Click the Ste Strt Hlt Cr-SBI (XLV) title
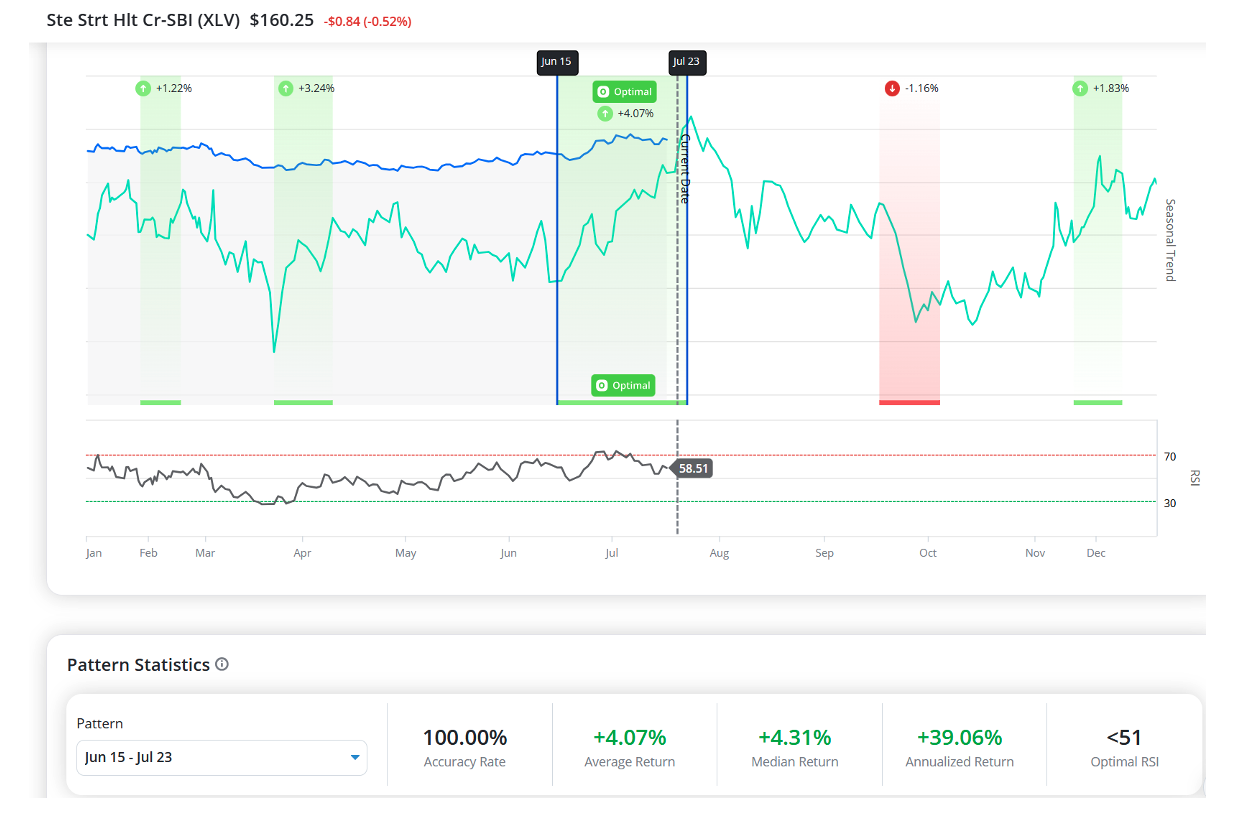Screen dimensions: 1257x828 (143, 20)
